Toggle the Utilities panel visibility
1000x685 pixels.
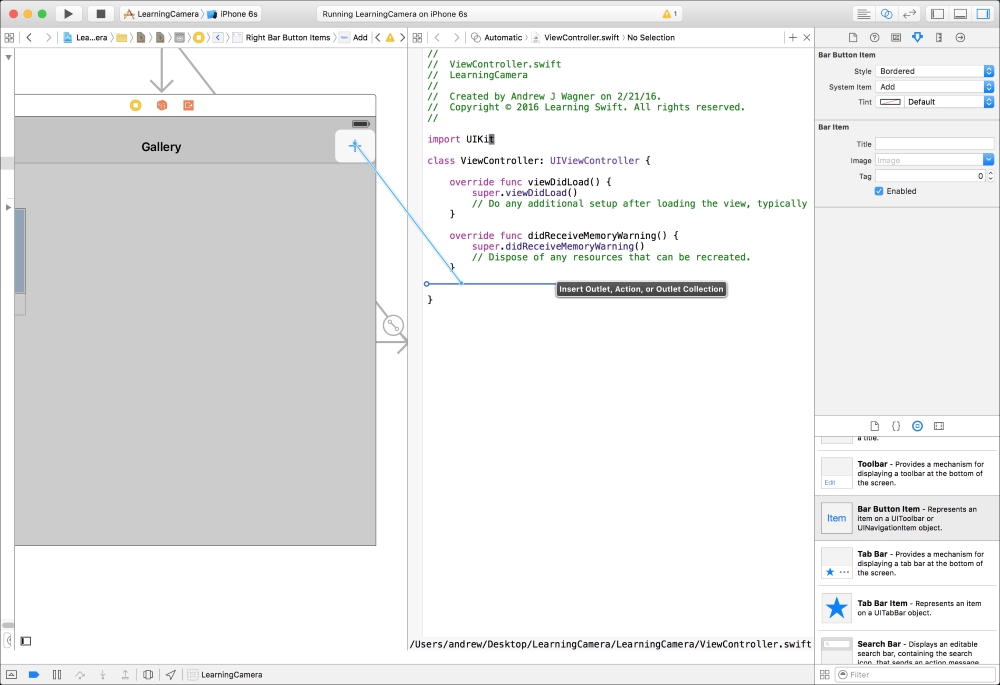[982, 14]
